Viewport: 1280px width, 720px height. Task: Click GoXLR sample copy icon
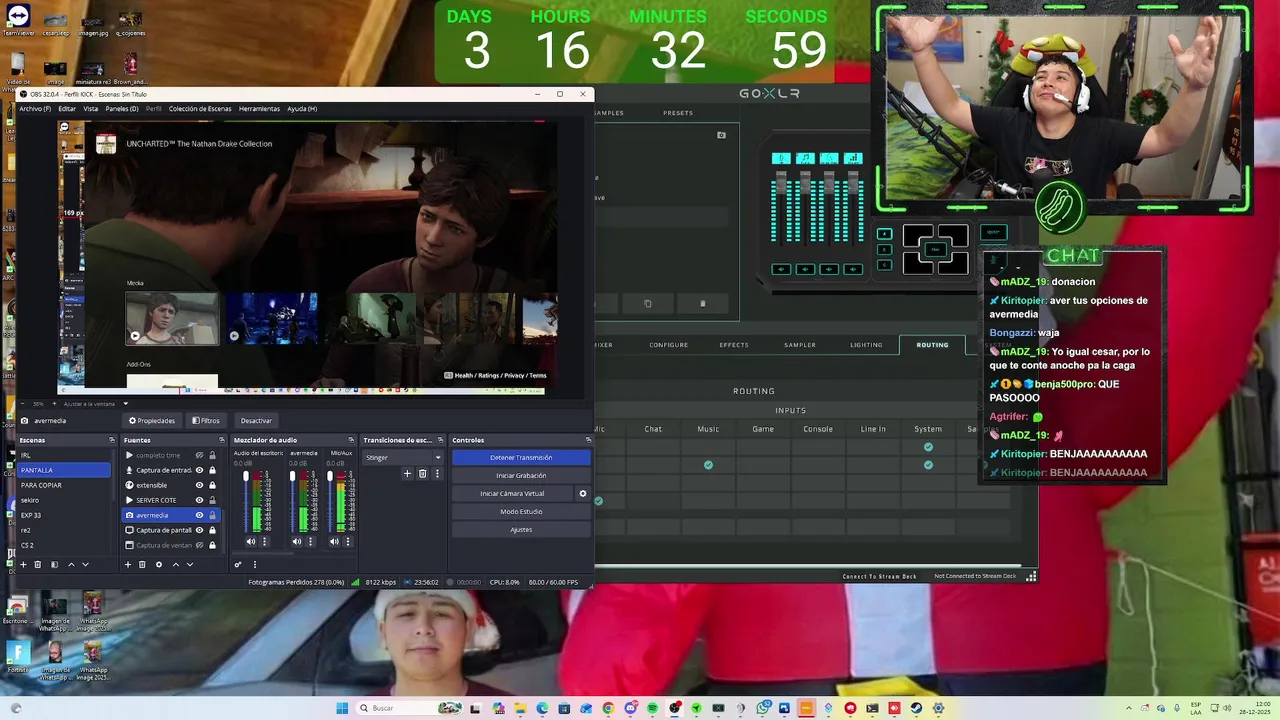(647, 303)
